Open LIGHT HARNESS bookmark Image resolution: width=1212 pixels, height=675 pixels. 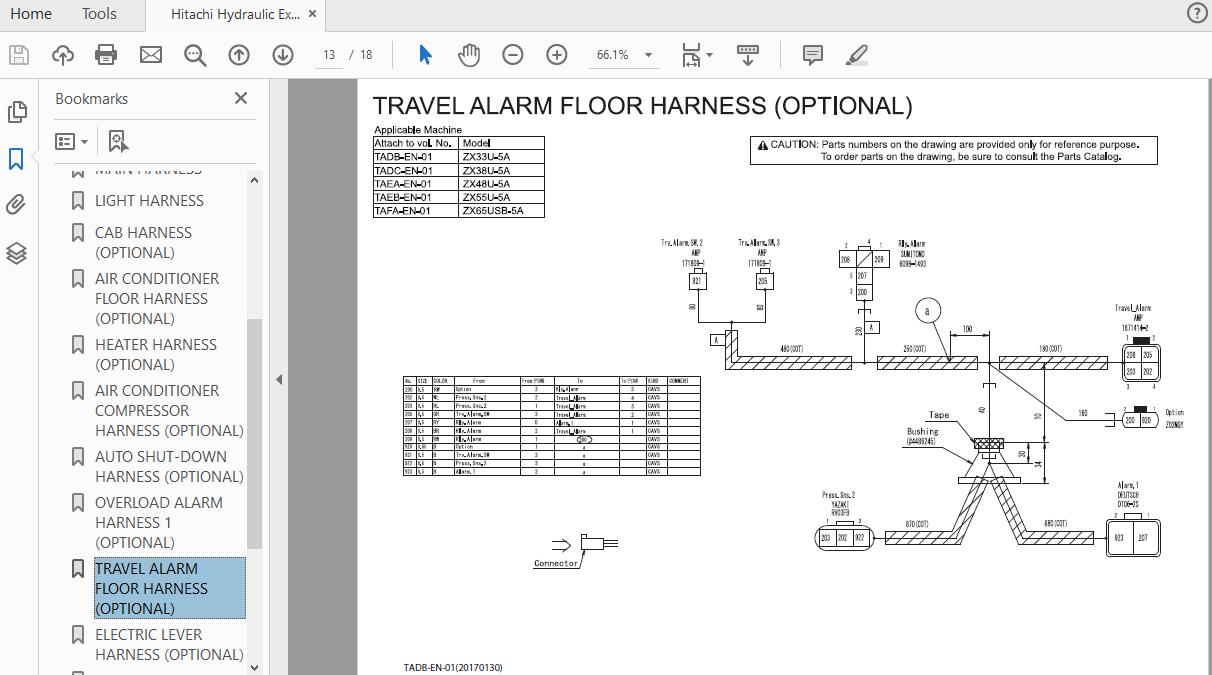coord(149,201)
